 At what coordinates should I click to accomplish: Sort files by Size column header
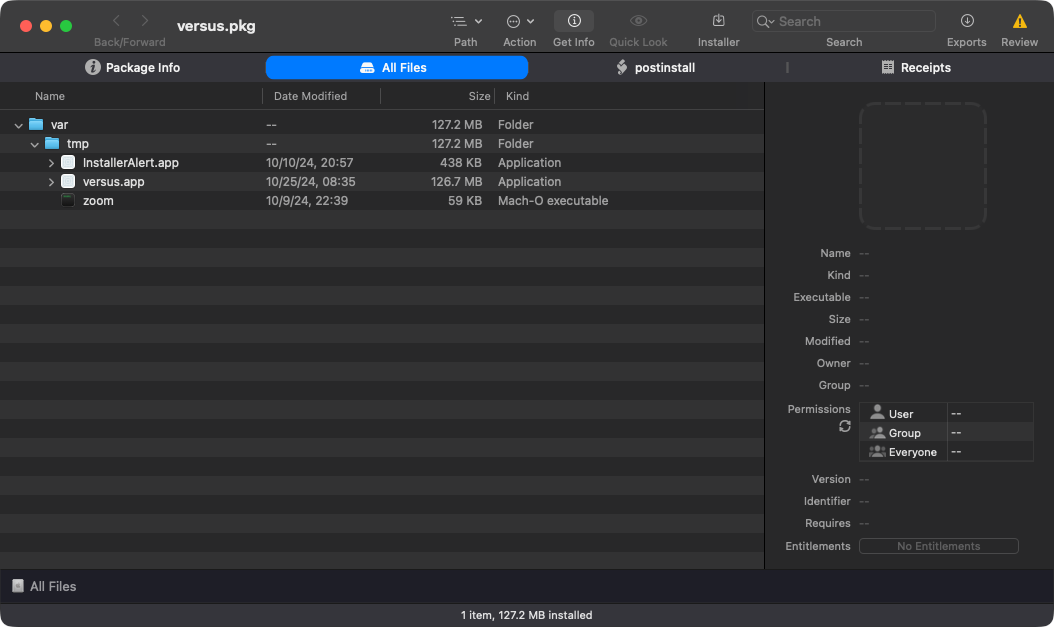(479, 96)
